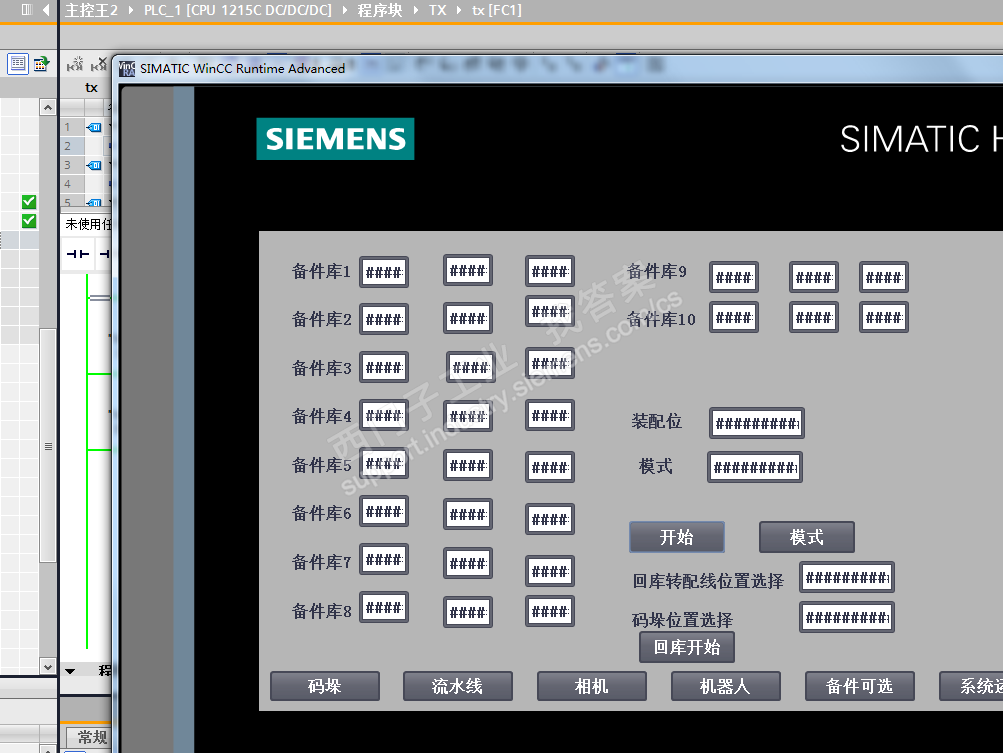
Task: Toggle the lower green checkbox in left panel
Action: (x=29, y=221)
